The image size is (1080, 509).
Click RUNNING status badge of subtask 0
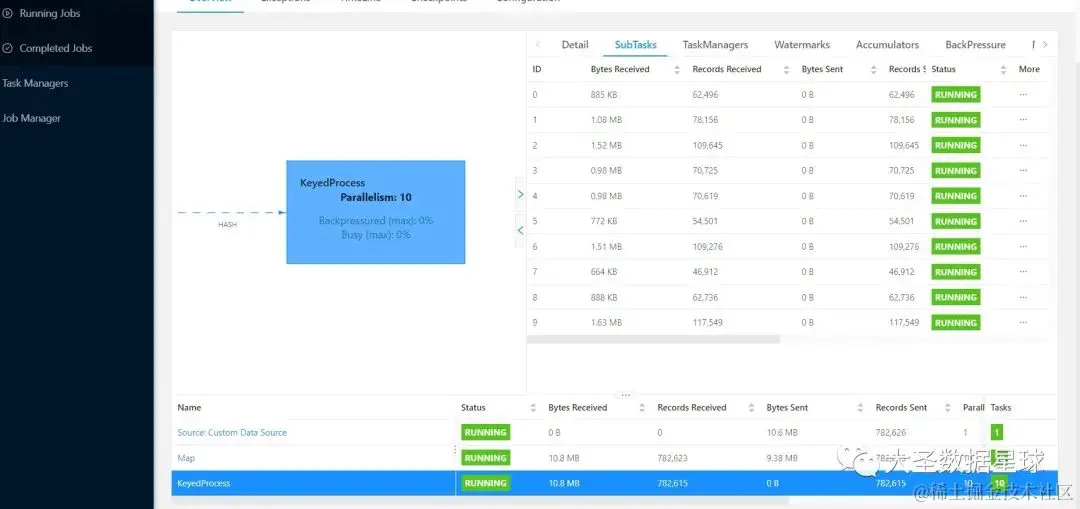point(955,94)
